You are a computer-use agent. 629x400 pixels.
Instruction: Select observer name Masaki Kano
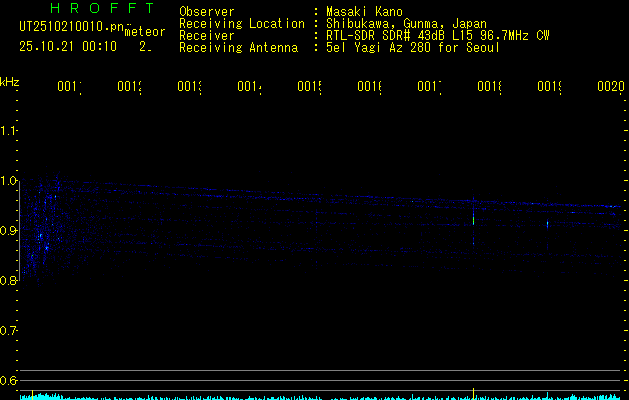click(x=363, y=11)
